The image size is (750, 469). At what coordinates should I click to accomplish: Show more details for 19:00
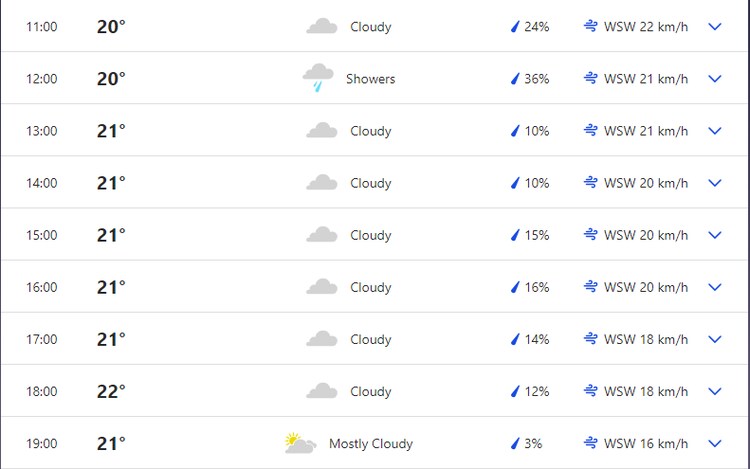[714, 443]
